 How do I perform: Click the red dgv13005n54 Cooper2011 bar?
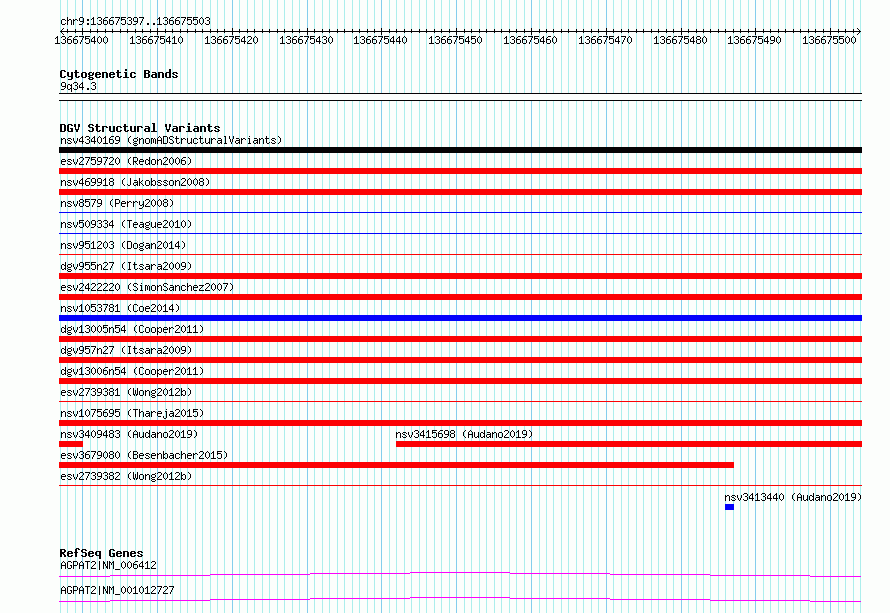(x=460, y=339)
